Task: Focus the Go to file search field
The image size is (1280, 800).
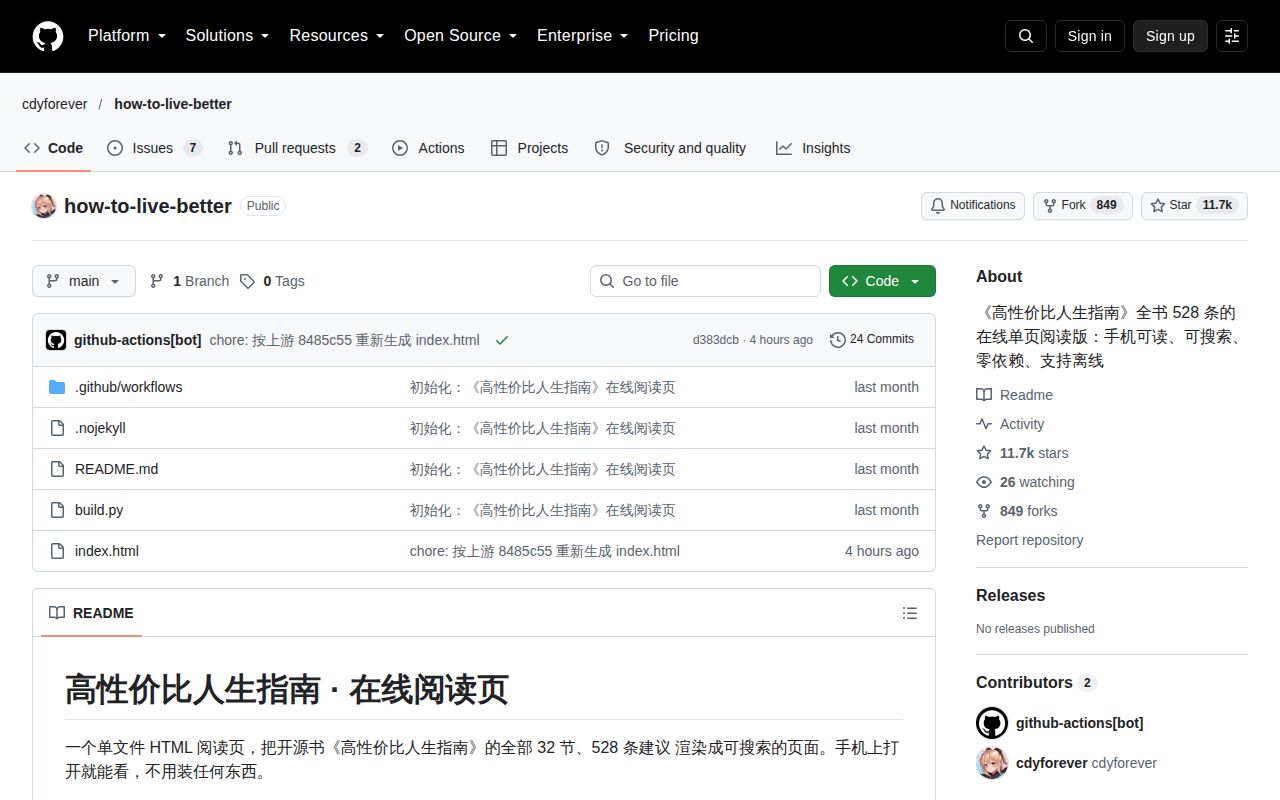Action: pyautogui.click(x=705, y=281)
